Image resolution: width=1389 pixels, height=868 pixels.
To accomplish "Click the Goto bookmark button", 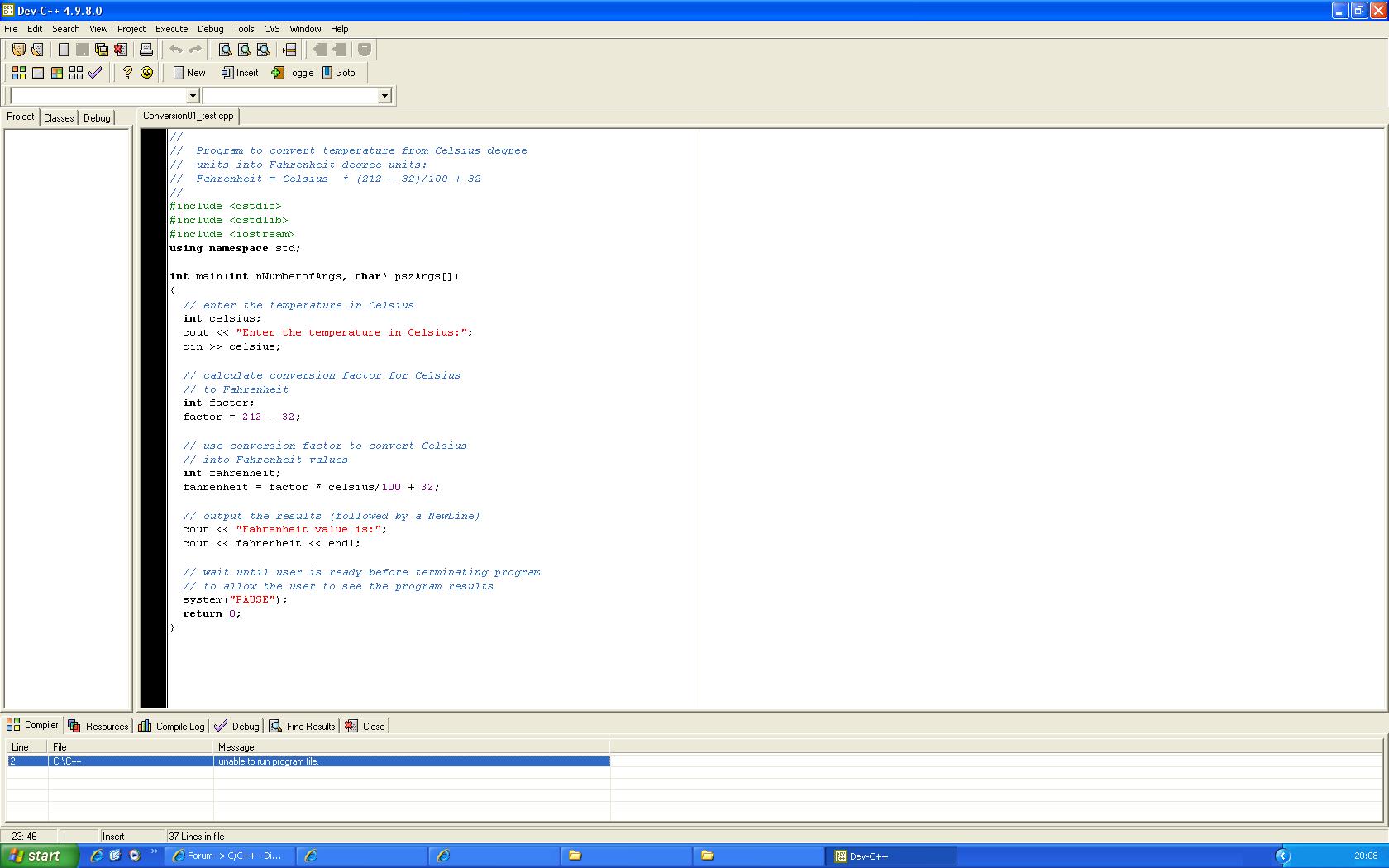I will coord(339,73).
